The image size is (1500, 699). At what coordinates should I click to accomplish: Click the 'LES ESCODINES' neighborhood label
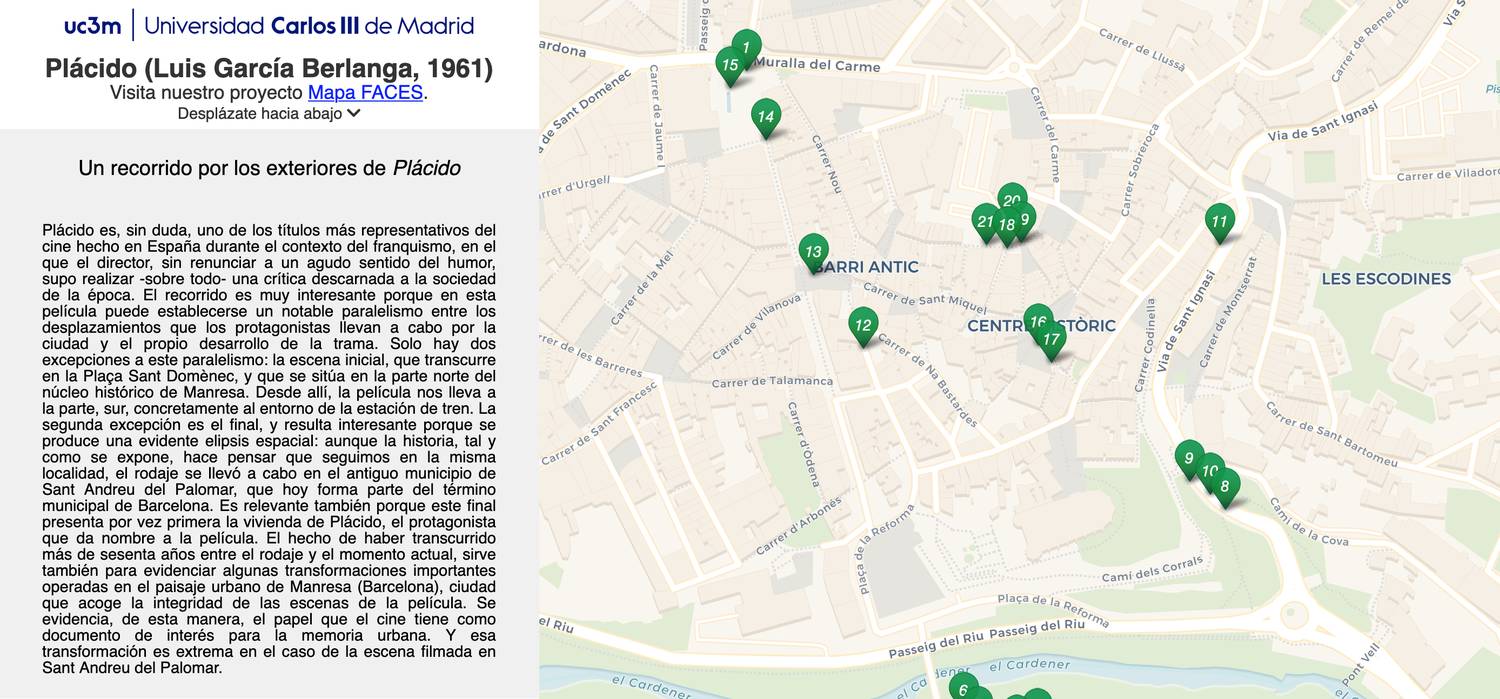(1386, 279)
